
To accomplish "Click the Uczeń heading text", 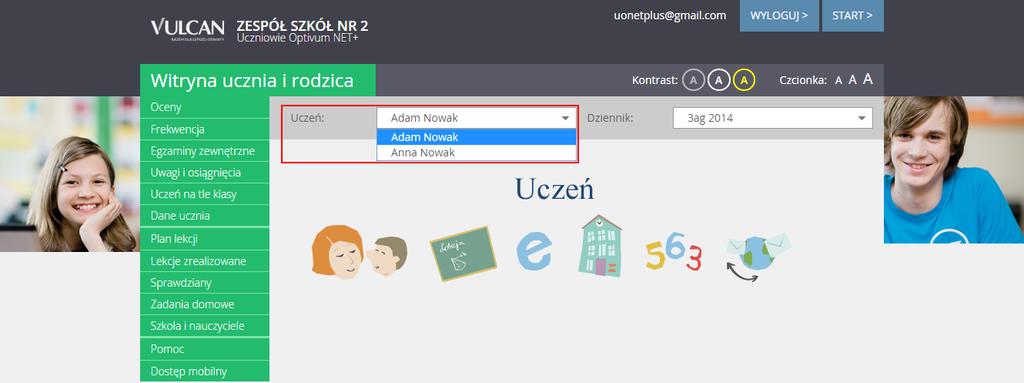I will pos(554,189).
